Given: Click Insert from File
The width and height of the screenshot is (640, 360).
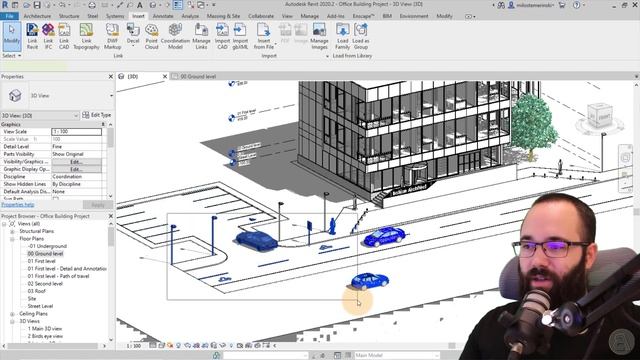Looking at the screenshot, I should coord(264,36).
